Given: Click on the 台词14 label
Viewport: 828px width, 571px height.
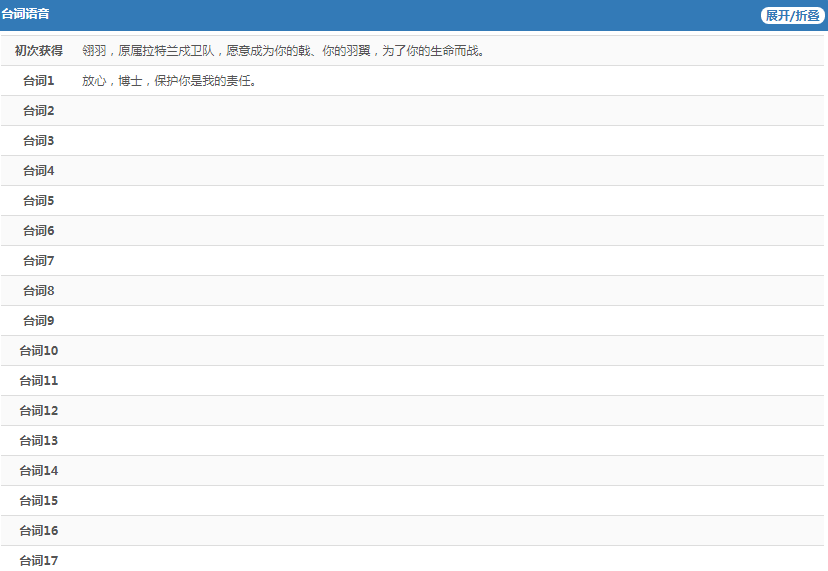Looking at the screenshot, I should 39,470.
